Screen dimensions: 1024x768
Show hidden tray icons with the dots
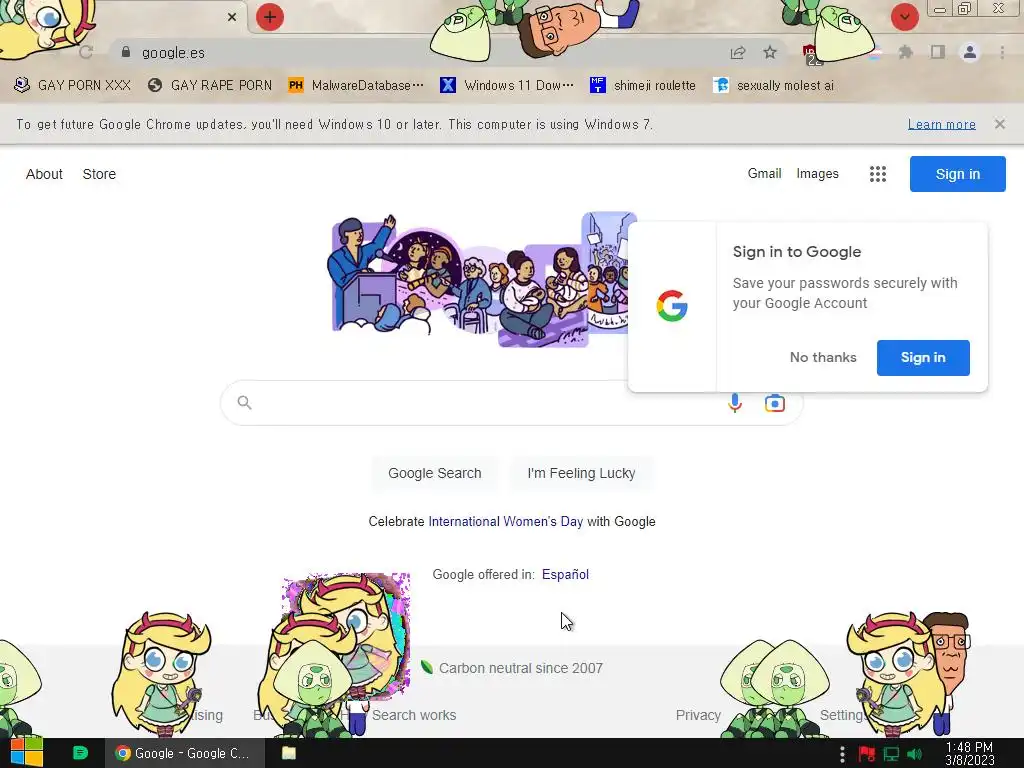[x=842, y=754]
